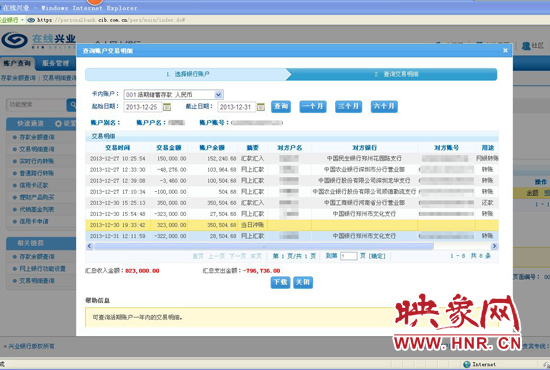Click the 末页 pagination link
550x370 pixels.
coord(255,256)
